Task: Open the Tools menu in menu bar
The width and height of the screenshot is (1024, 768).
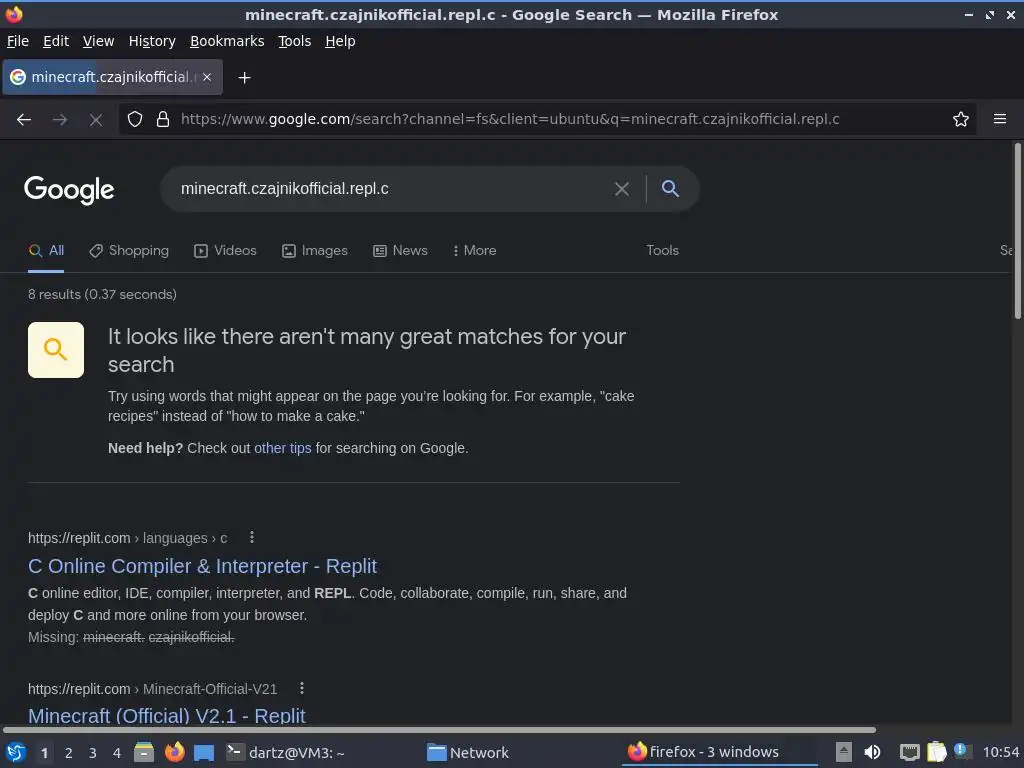Action: (x=294, y=41)
